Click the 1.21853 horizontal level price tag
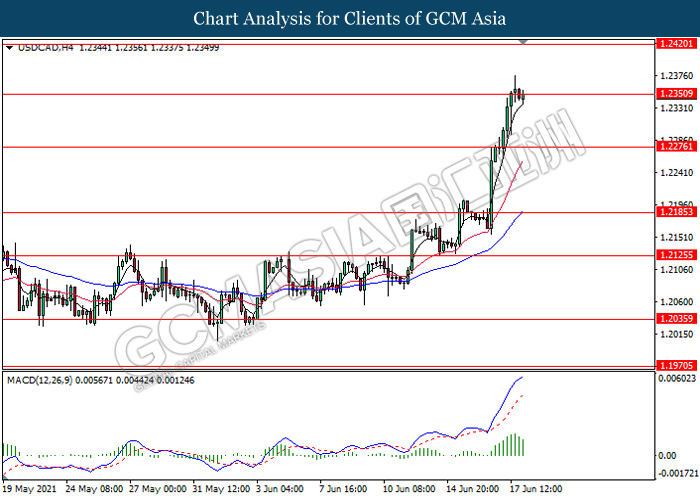Screen dimensions: 700x500 [672, 212]
